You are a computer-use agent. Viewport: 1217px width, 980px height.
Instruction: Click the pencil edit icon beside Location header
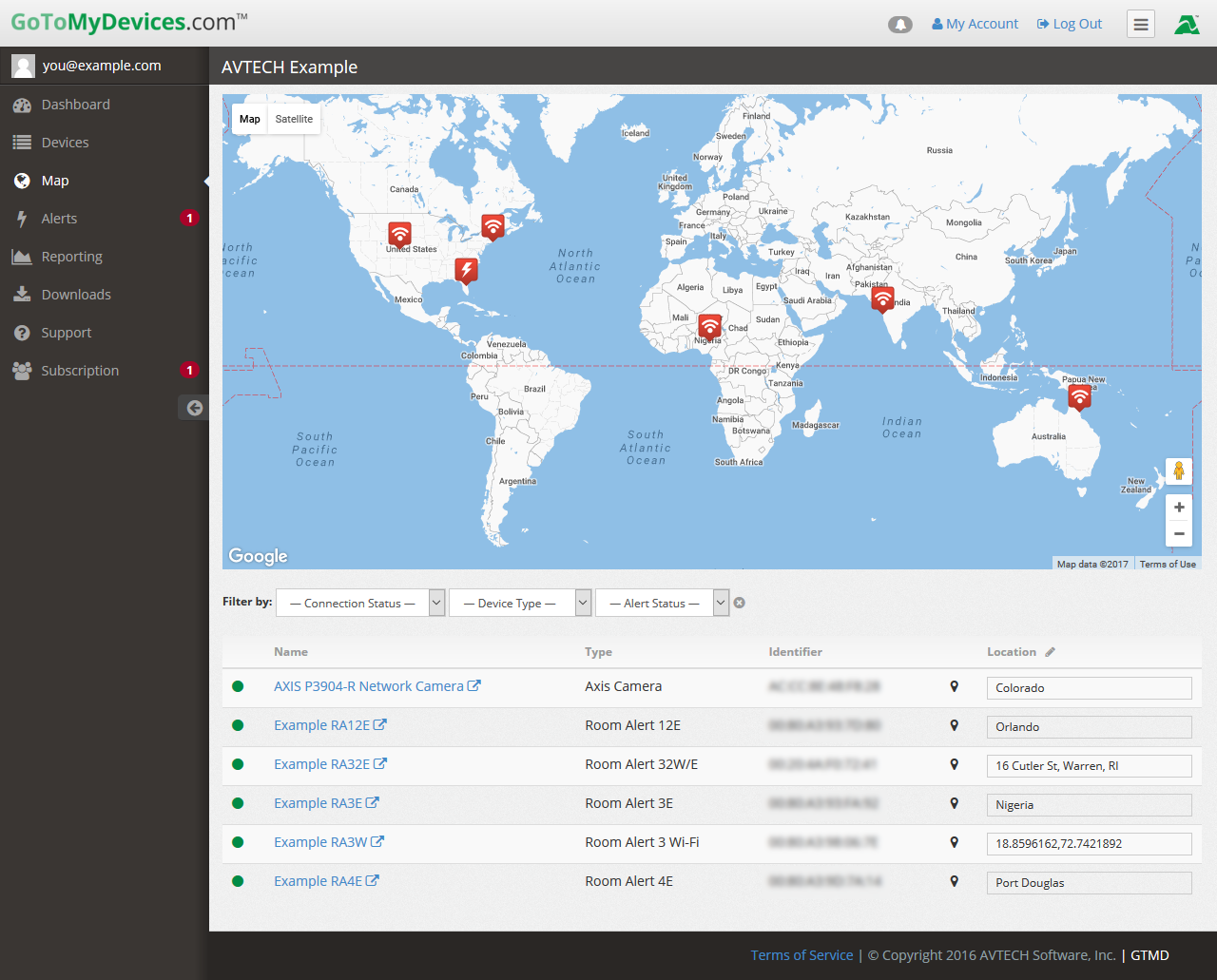click(1050, 652)
